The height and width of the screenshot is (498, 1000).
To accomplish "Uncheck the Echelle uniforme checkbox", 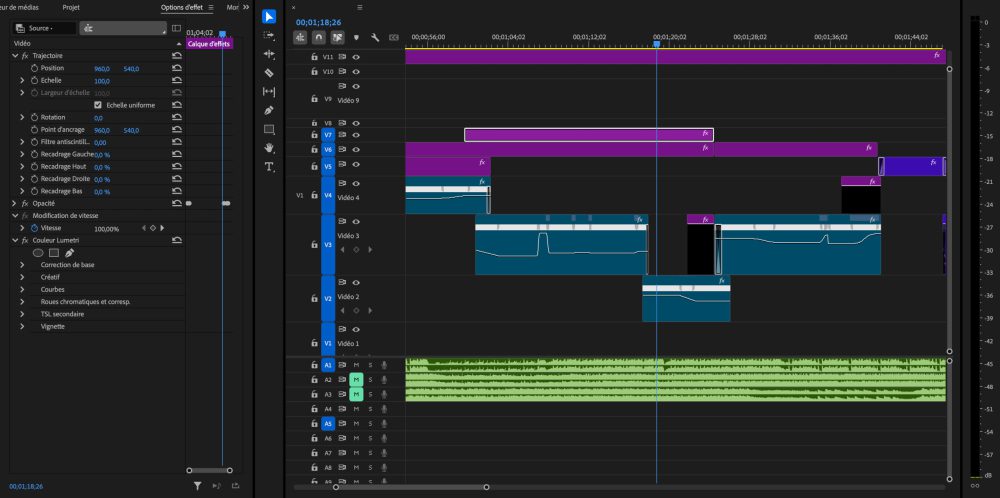I will click(98, 105).
